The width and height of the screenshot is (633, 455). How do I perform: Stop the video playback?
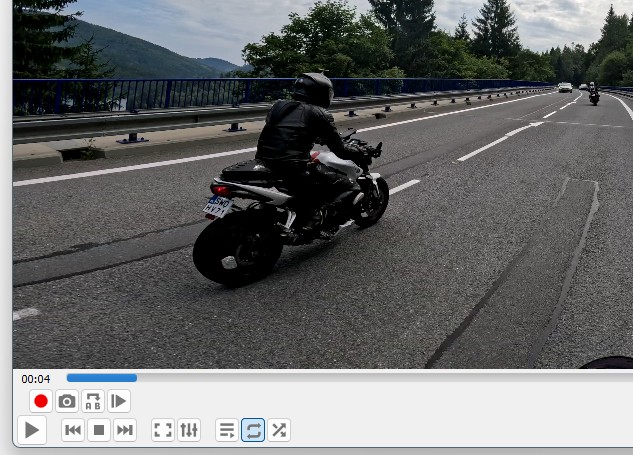tap(99, 430)
